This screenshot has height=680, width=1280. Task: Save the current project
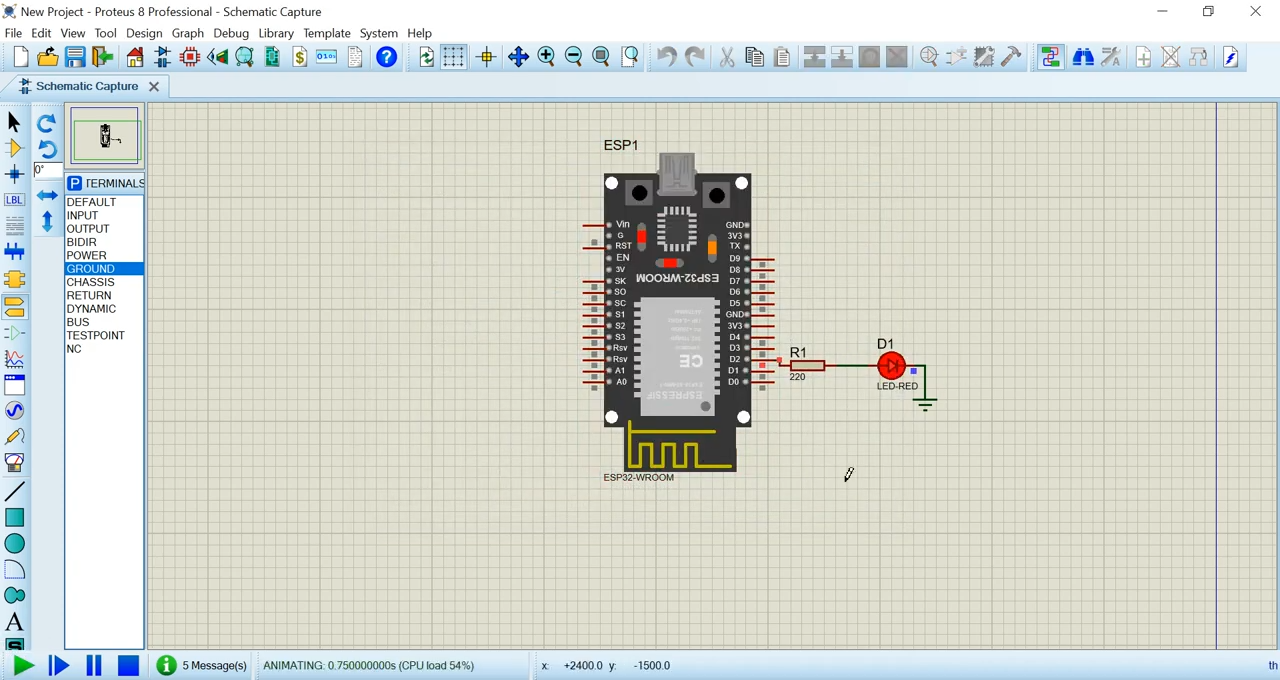(x=75, y=57)
